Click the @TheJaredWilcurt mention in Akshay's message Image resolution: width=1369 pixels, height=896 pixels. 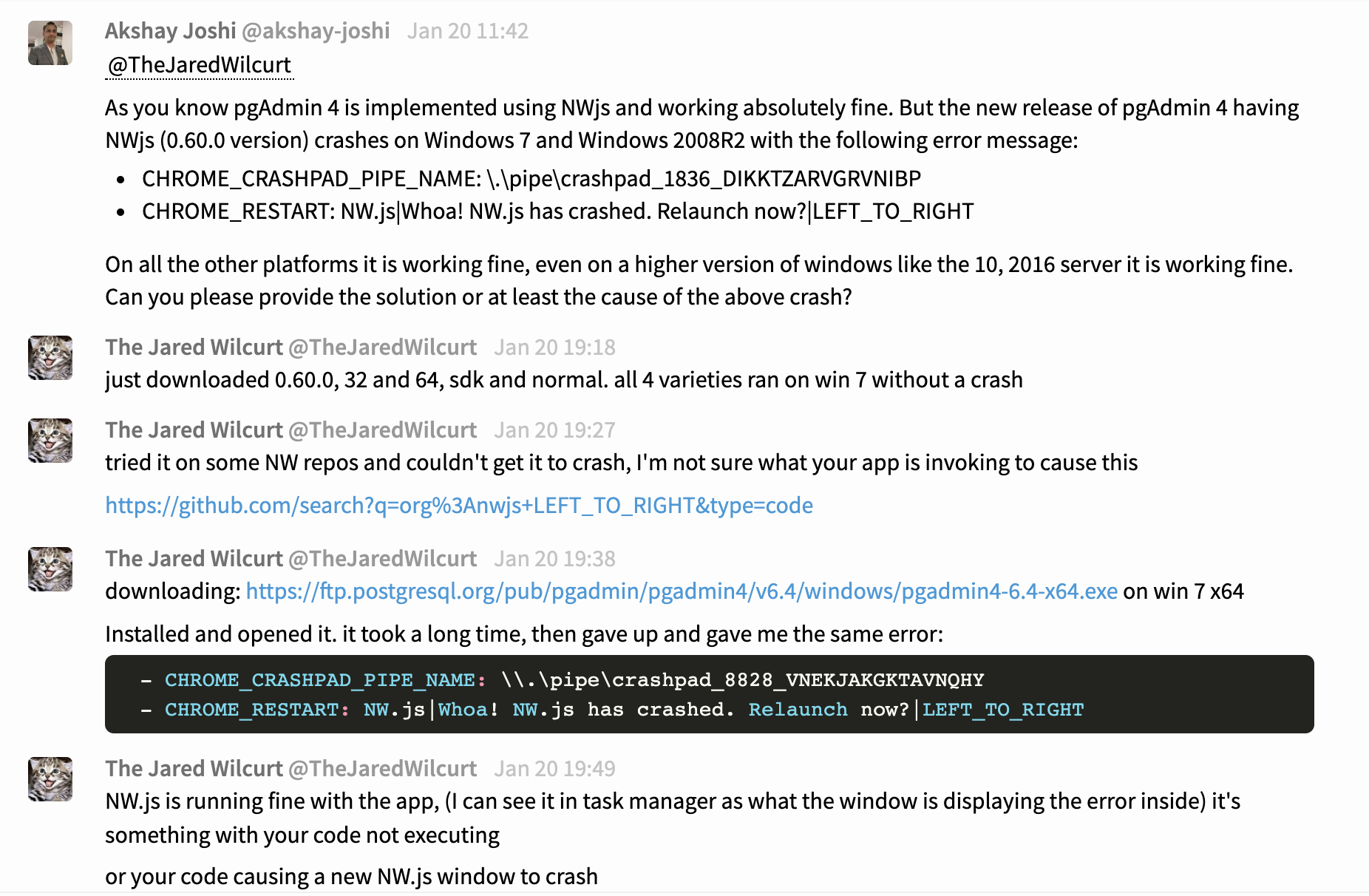[200, 65]
